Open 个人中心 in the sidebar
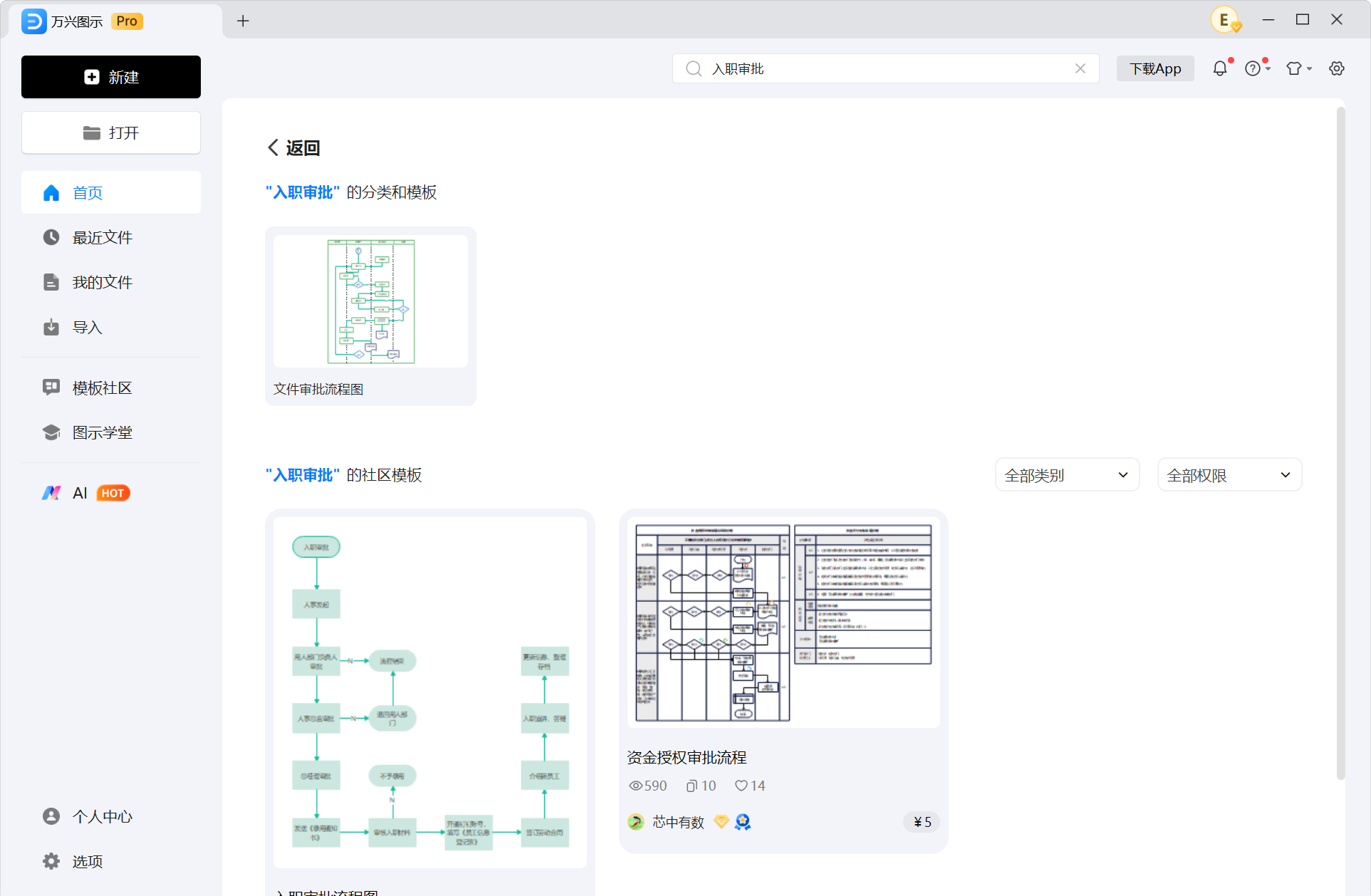1371x896 pixels. [x=111, y=816]
